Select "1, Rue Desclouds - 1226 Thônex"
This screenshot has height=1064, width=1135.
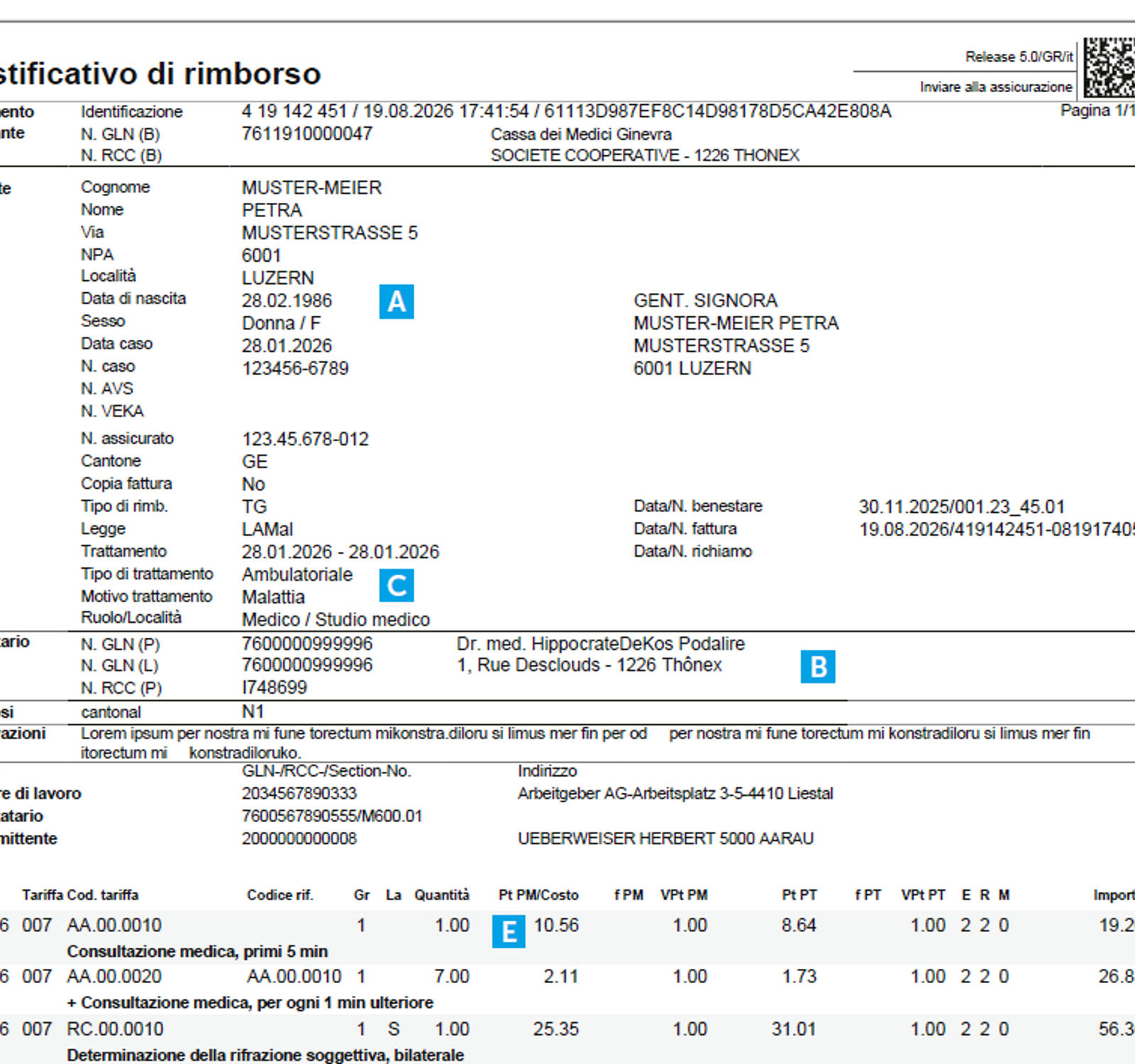[x=589, y=665]
